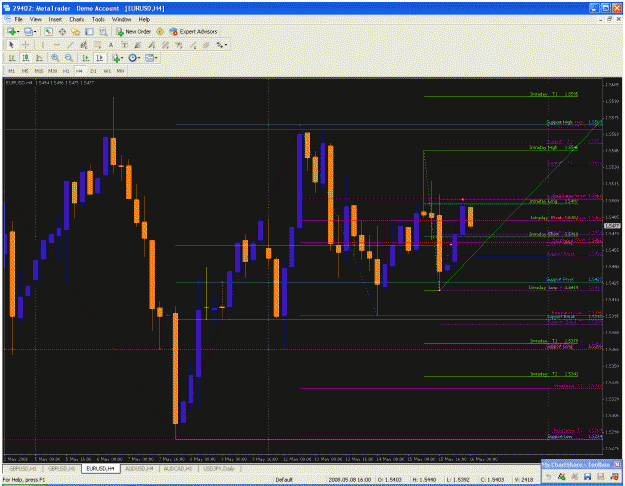Expand the Periods clock dropdown
This screenshot has width=625, height=486.
click(x=139, y=58)
